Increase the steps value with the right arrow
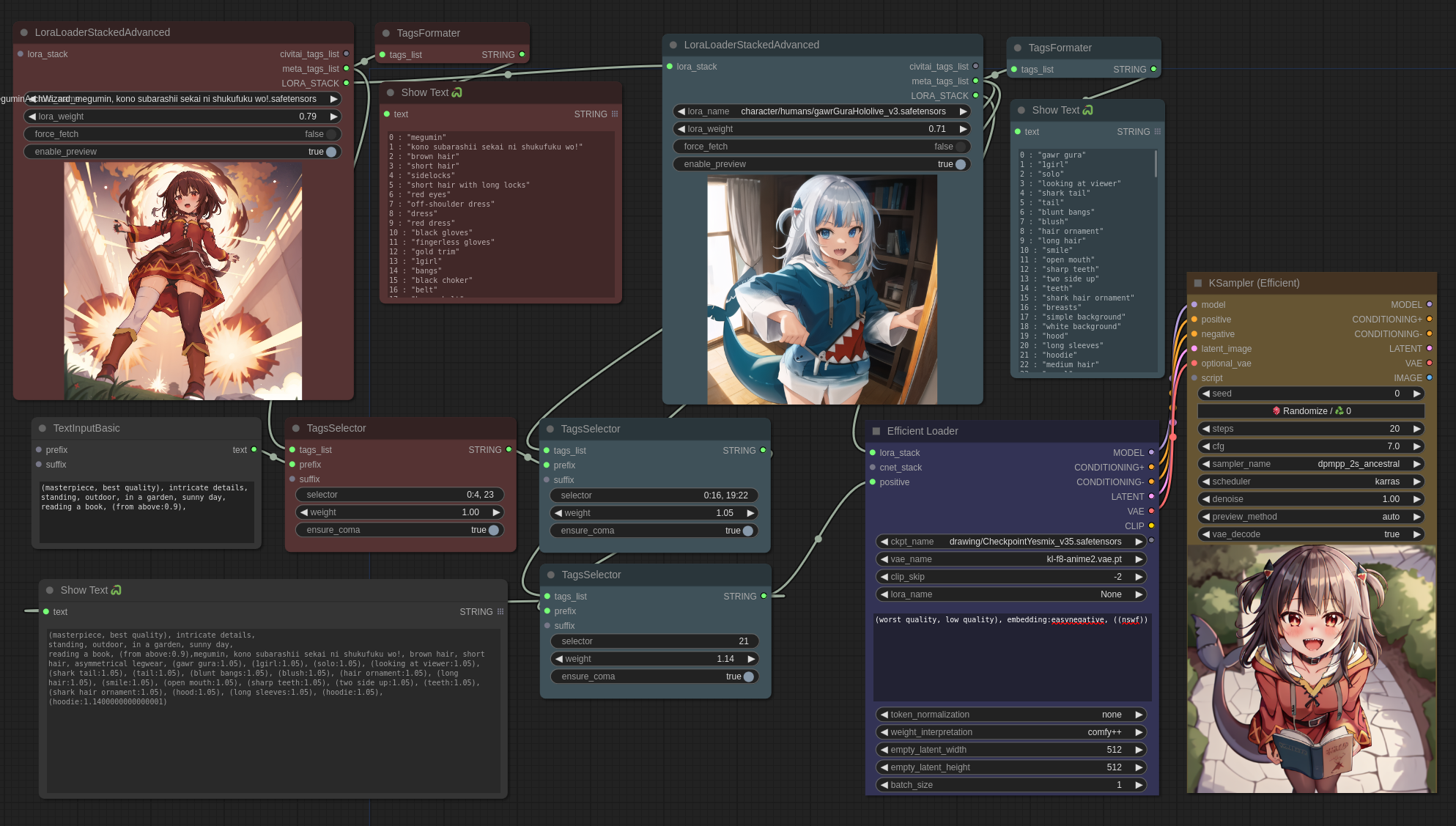 coord(1417,429)
